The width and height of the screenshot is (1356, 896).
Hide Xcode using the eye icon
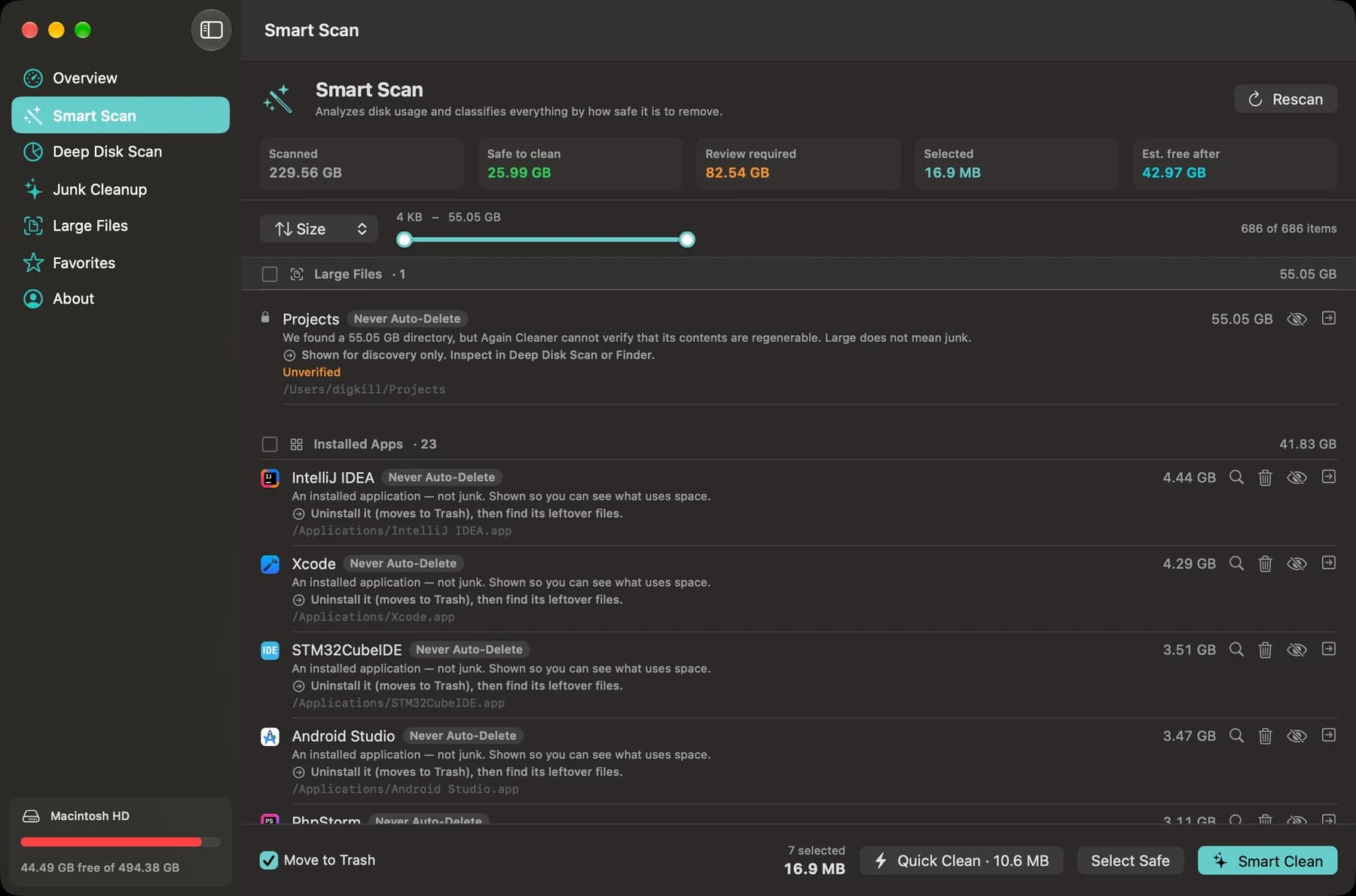pos(1296,563)
